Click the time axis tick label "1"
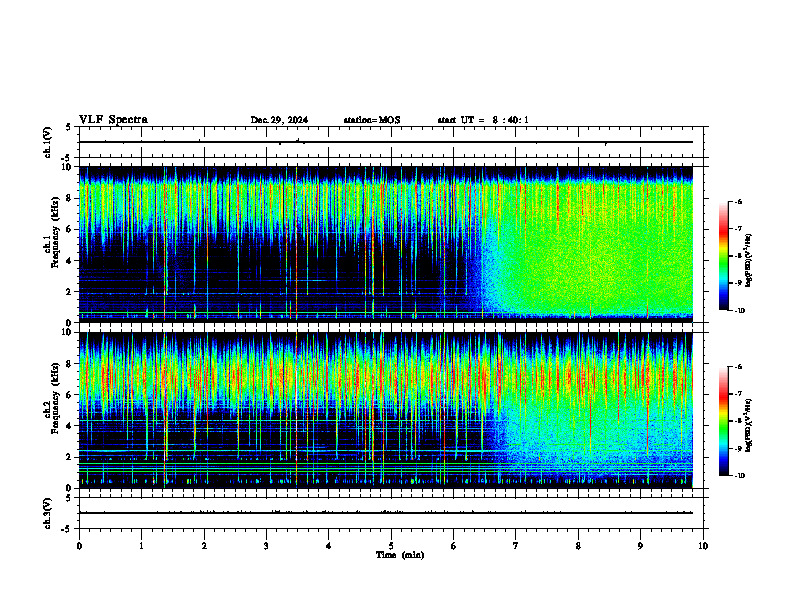 coord(141,546)
